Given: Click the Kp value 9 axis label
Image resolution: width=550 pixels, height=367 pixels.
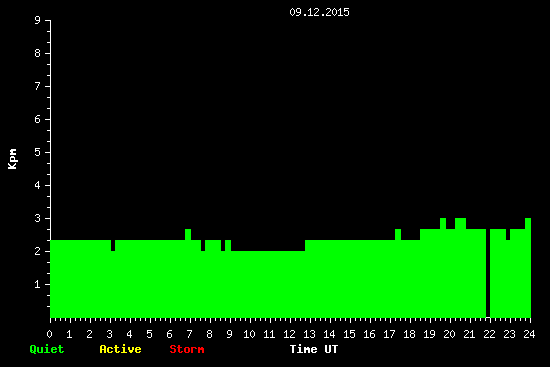Looking at the screenshot, I should [37, 20].
